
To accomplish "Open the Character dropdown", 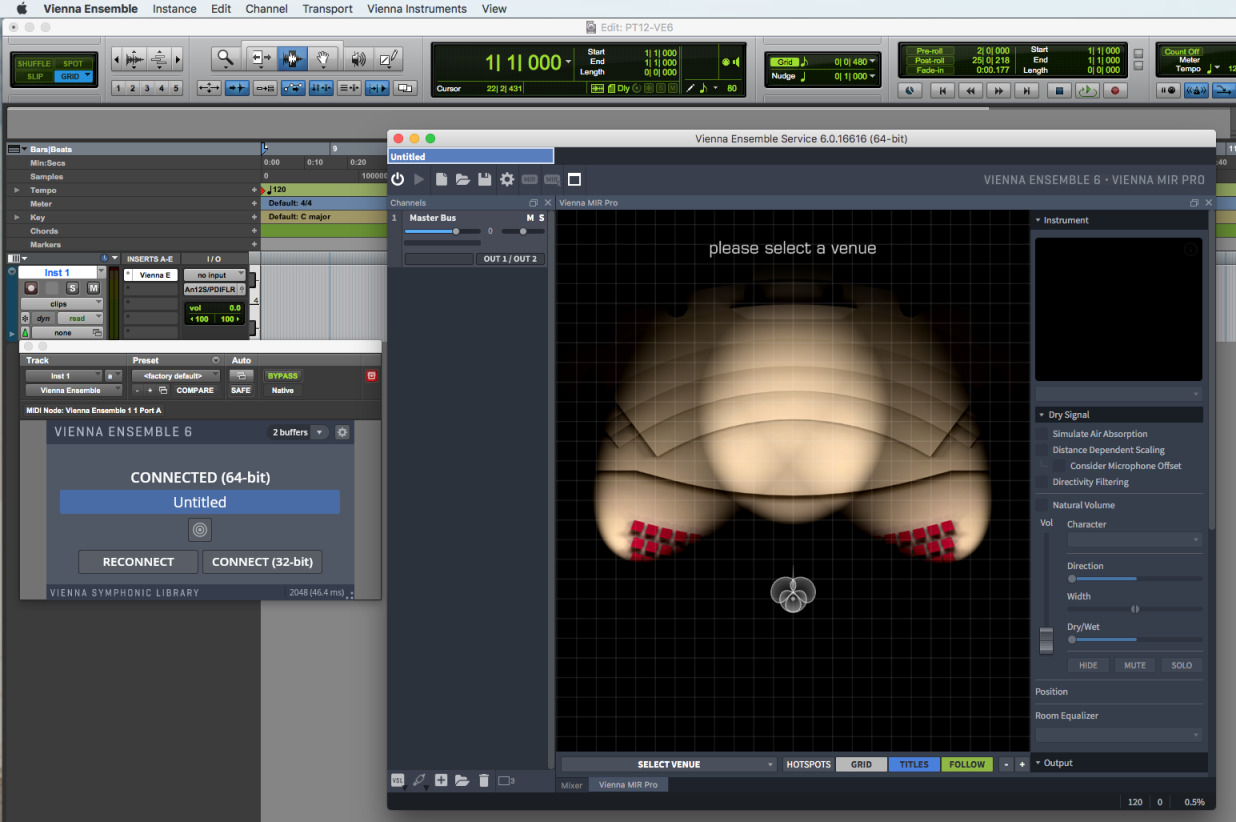I will point(1134,540).
